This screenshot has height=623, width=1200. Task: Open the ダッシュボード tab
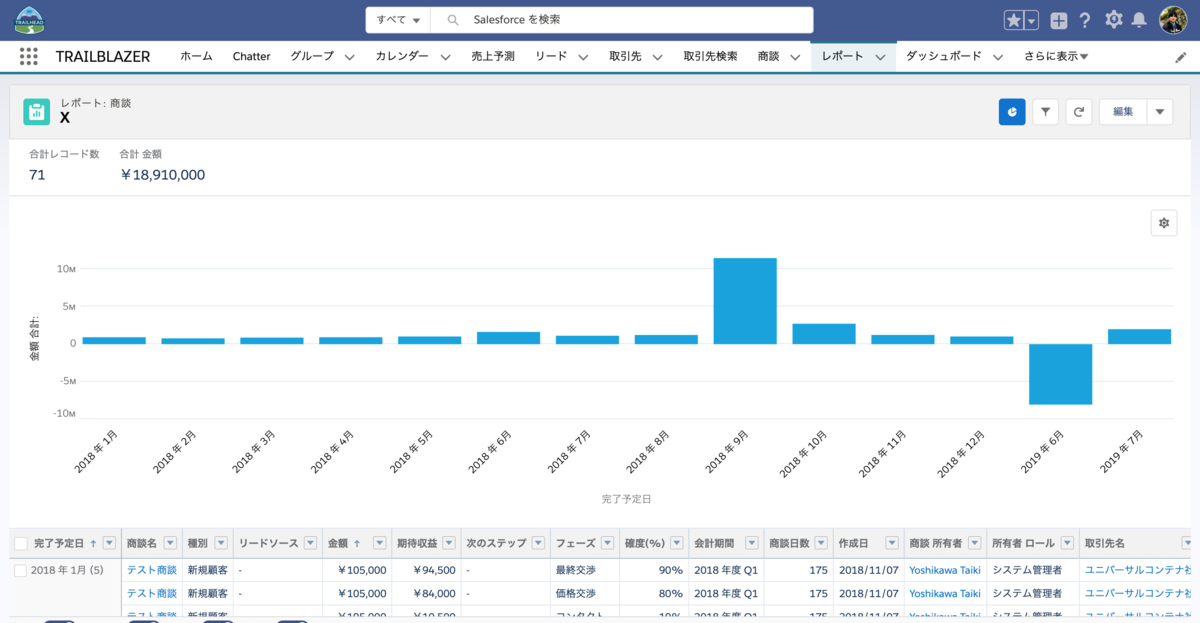tap(943, 57)
